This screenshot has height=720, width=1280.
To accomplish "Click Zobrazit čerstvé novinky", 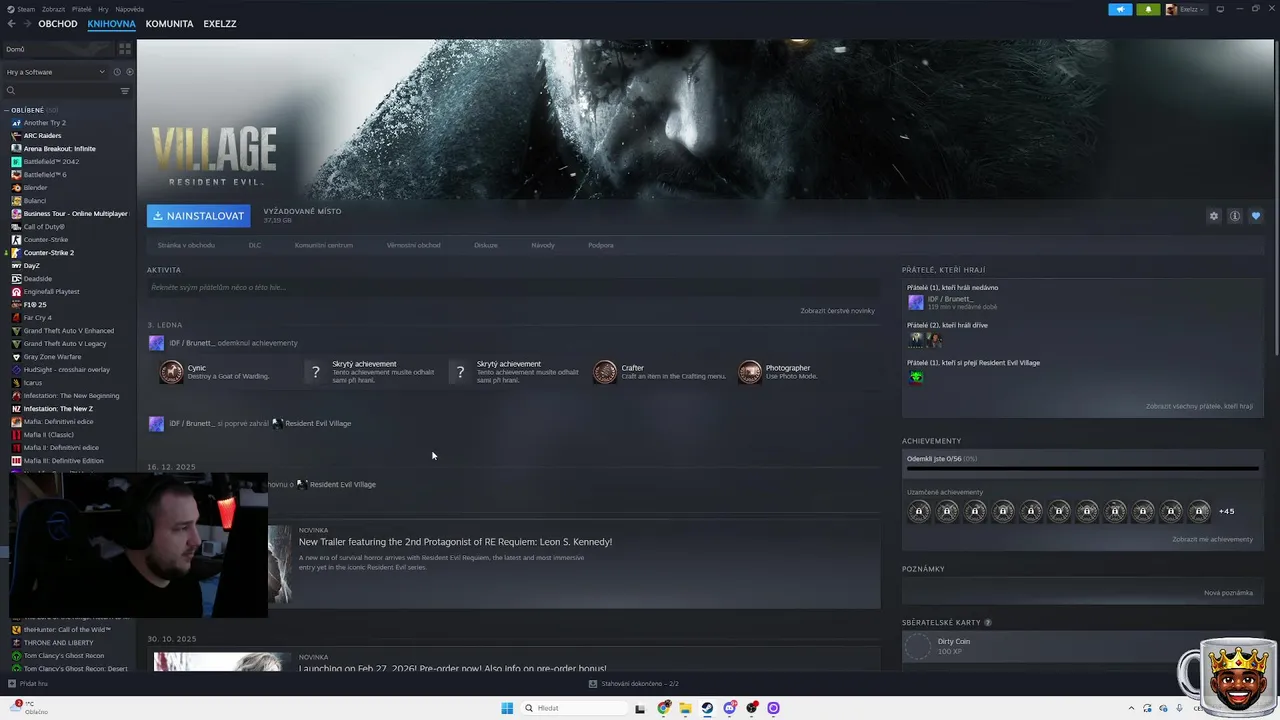I will coord(837,311).
